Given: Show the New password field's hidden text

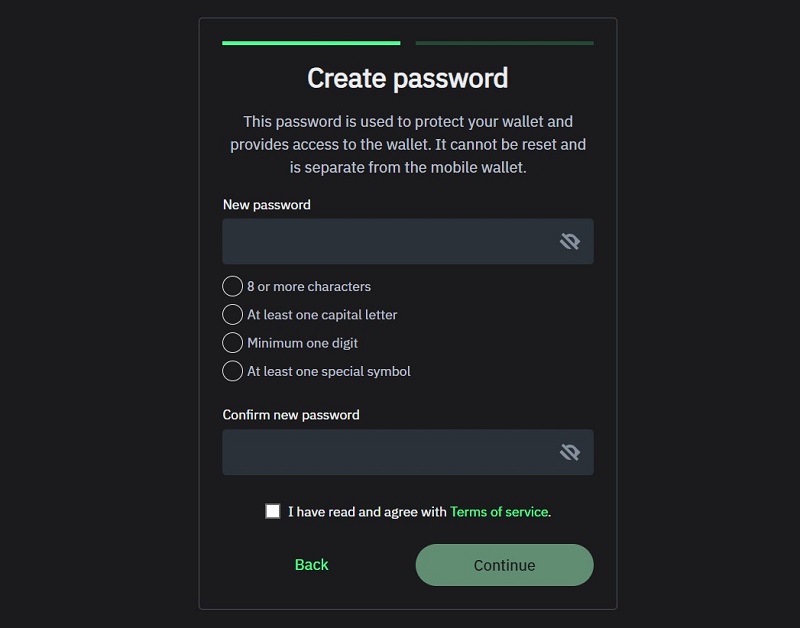Looking at the screenshot, I should coord(570,241).
